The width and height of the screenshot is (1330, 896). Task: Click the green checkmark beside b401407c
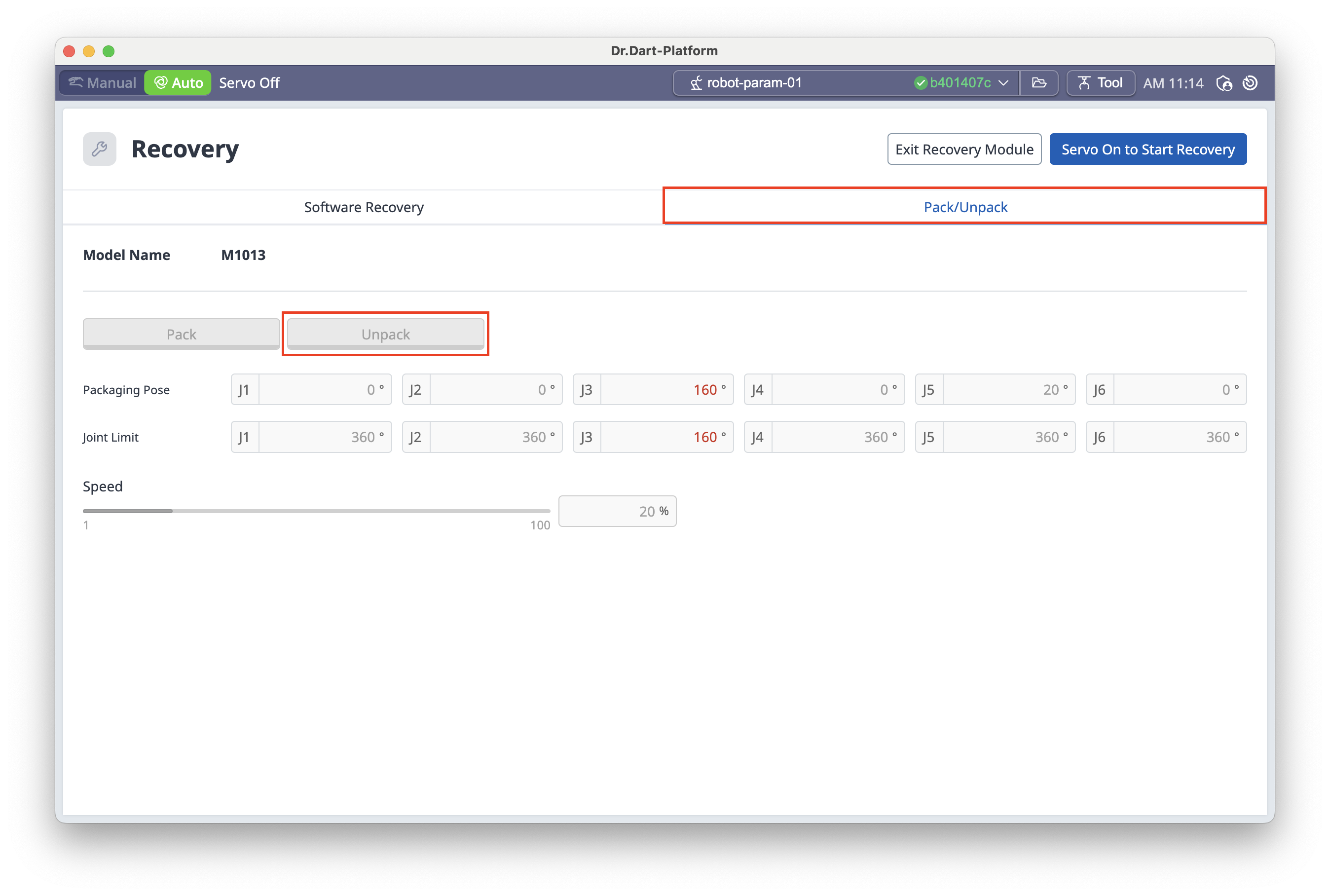(920, 83)
